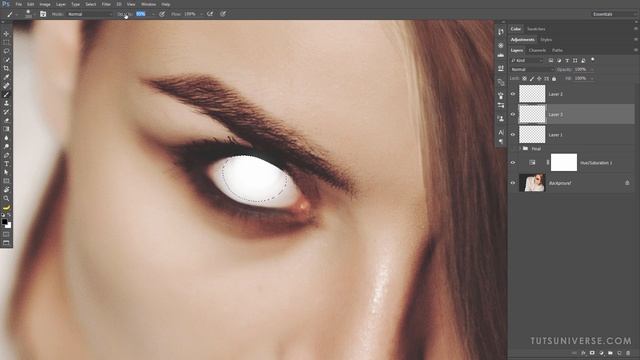Screen dimensions: 640x360
Task: Open the Image menu
Action: click(x=45, y=4)
